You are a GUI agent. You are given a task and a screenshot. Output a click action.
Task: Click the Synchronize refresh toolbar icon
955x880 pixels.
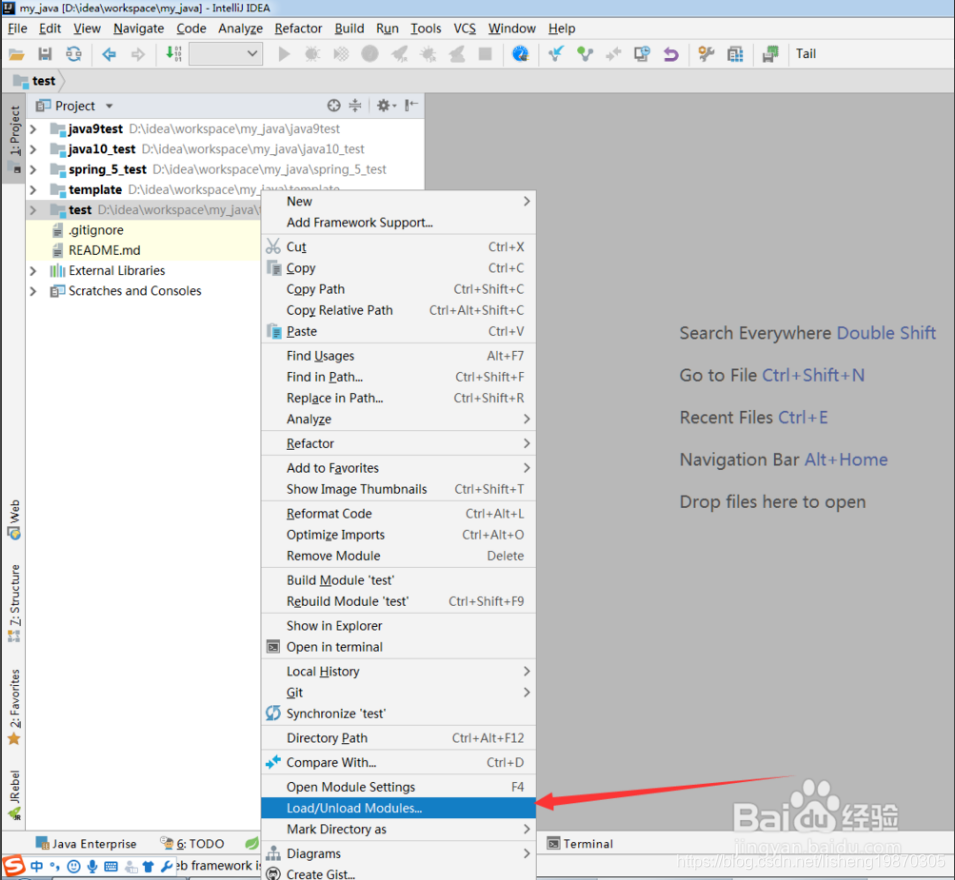coord(74,54)
